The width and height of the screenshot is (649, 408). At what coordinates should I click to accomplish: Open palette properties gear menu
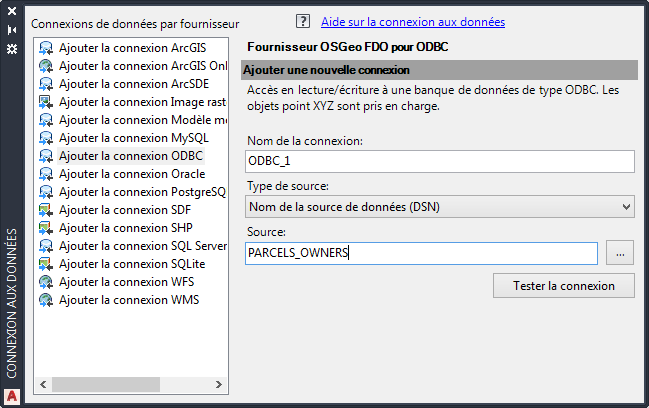tap(12, 47)
